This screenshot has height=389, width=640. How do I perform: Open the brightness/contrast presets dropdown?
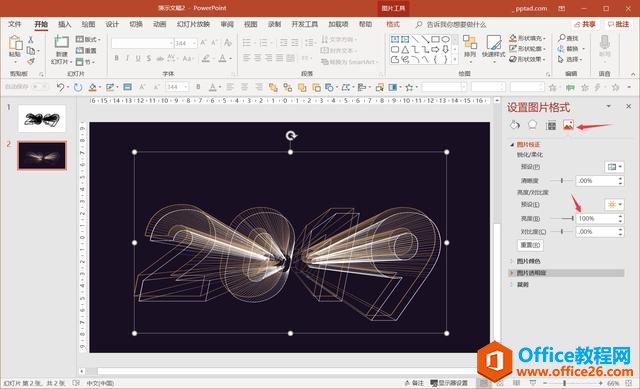[614, 204]
